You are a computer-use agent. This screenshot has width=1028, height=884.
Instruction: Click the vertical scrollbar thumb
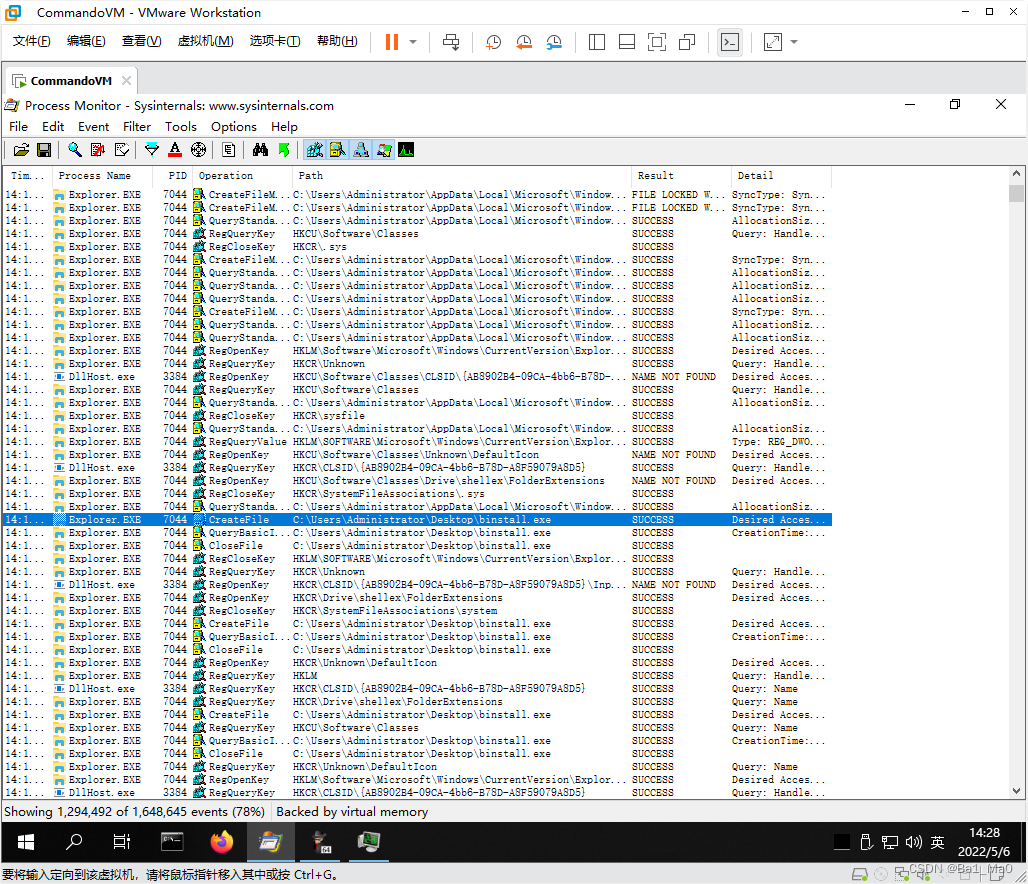click(1016, 193)
